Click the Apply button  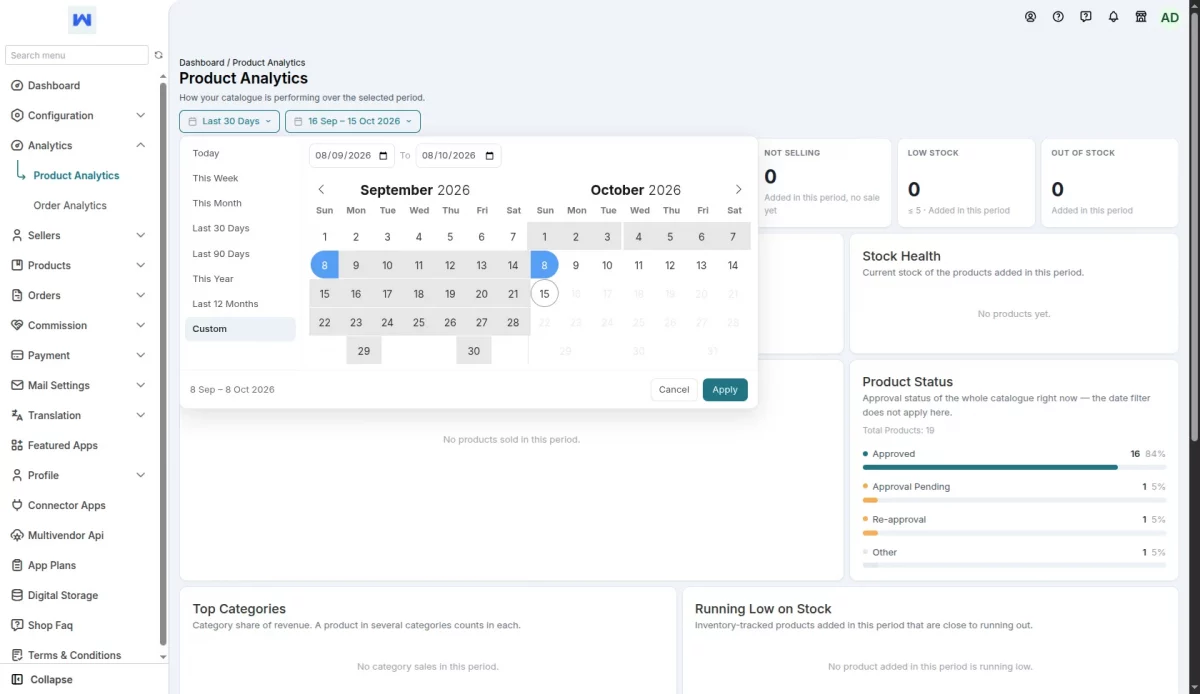[725, 390]
